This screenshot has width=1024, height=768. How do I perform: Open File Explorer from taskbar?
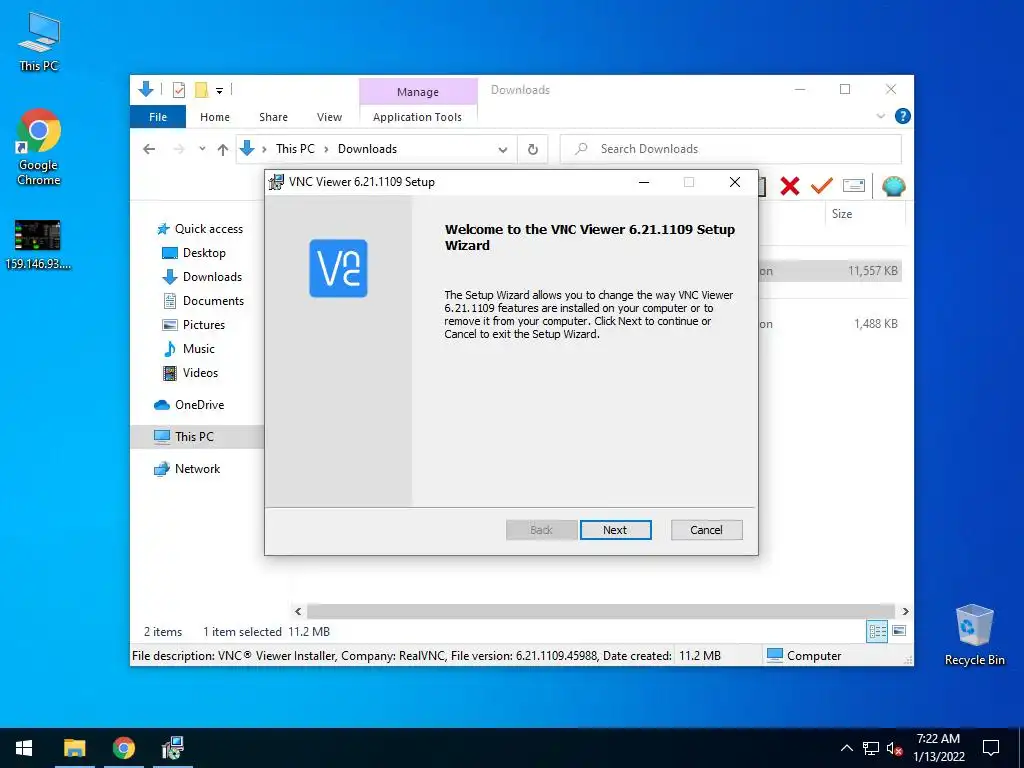tap(74, 748)
